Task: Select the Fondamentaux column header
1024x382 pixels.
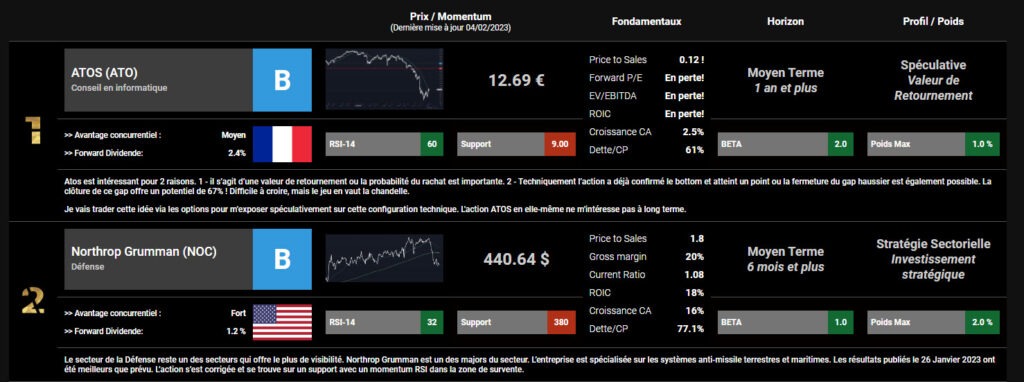Action: (647, 22)
